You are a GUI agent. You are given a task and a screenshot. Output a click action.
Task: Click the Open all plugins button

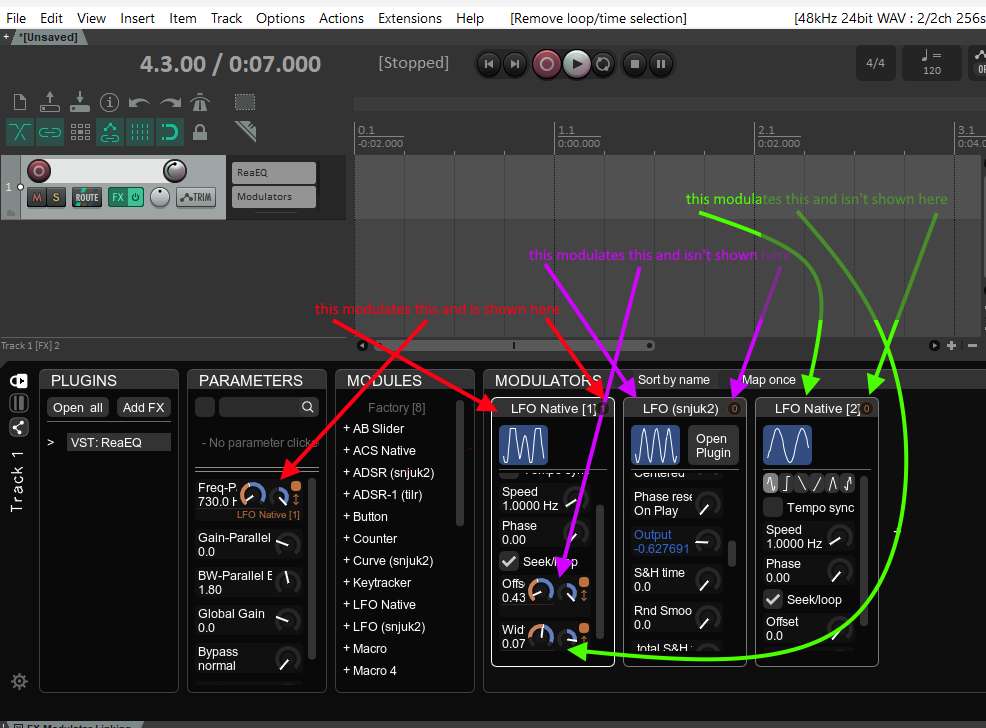78,407
